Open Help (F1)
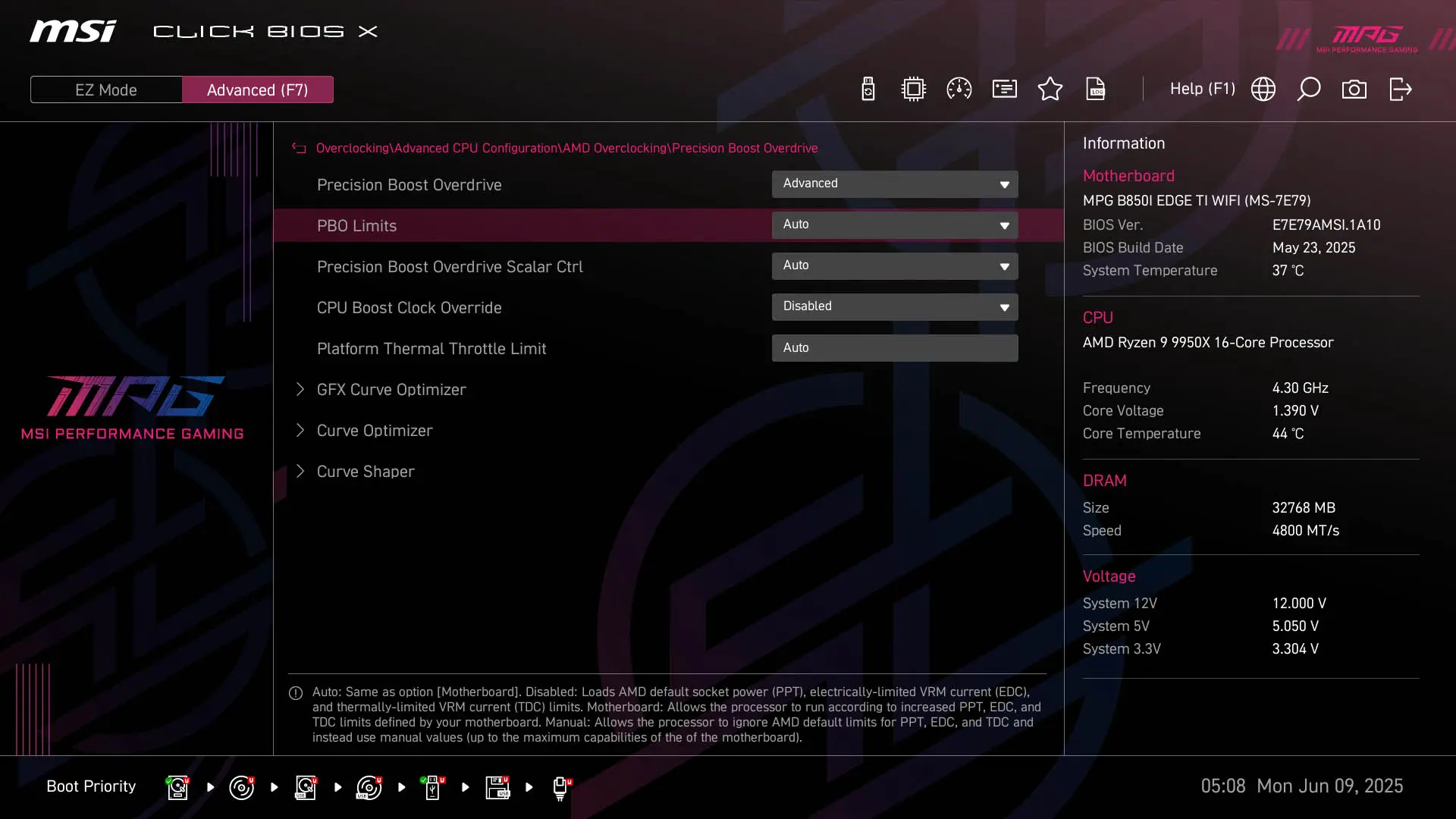1456x819 pixels. pos(1202,89)
